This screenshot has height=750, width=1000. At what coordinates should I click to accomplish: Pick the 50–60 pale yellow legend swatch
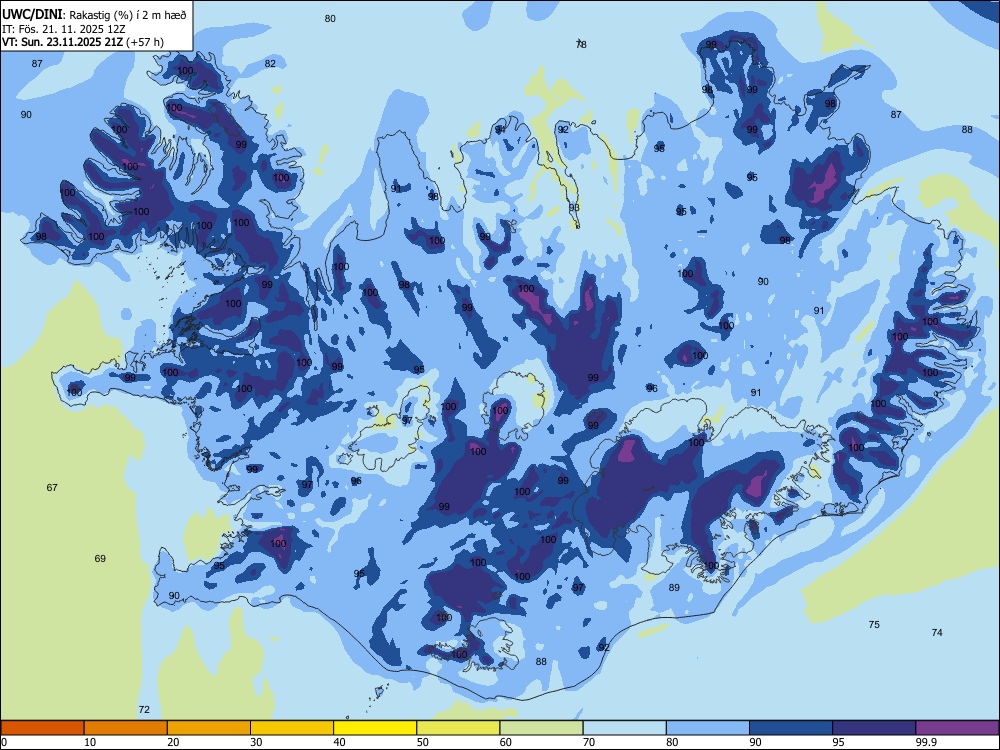click(x=458, y=728)
